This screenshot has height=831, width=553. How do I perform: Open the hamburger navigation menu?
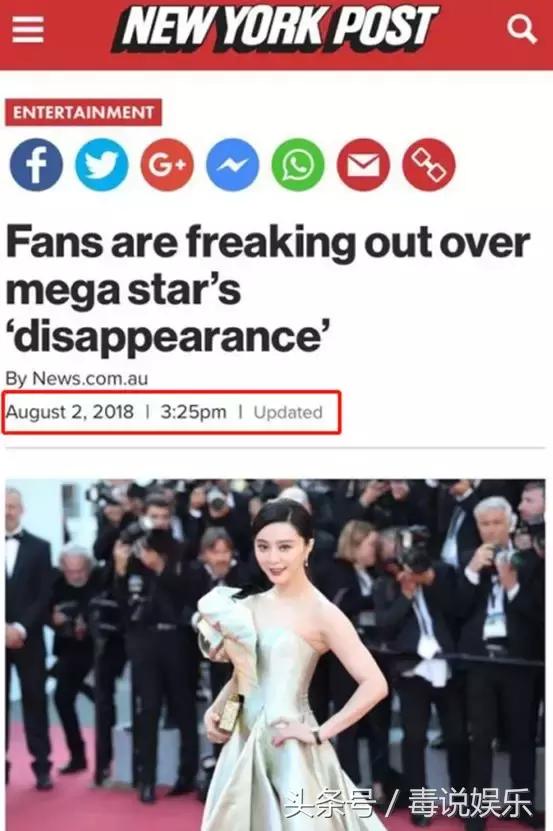point(28,29)
